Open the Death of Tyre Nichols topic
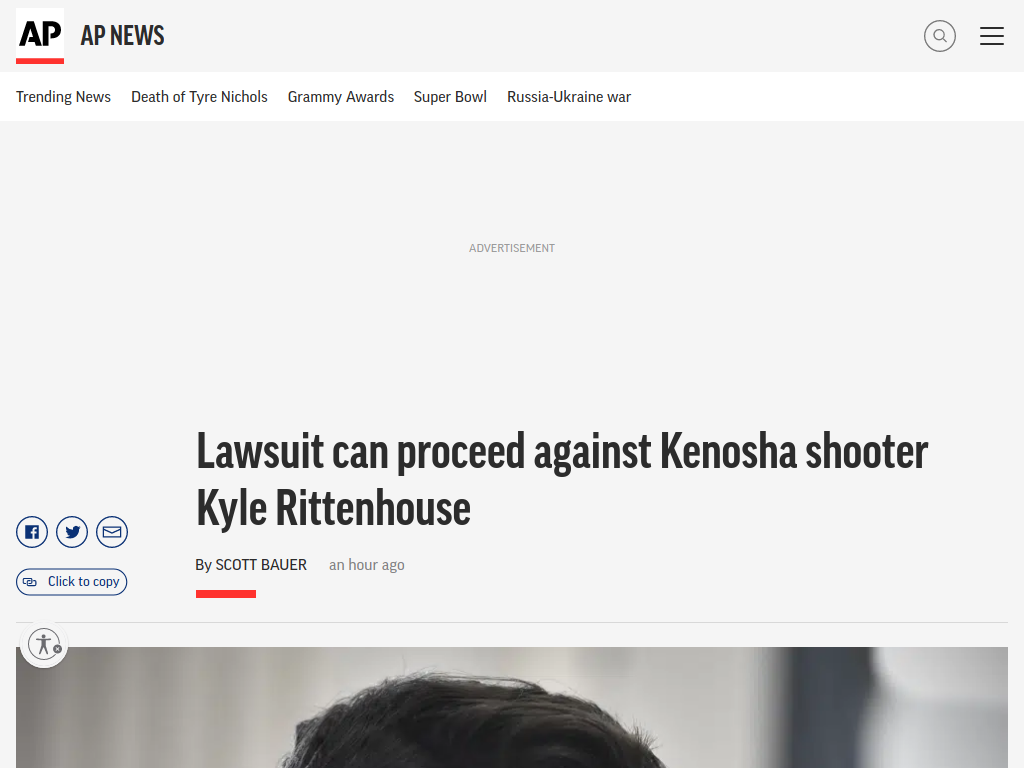Image resolution: width=1024 pixels, height=768 pixels. pos(199,97)
